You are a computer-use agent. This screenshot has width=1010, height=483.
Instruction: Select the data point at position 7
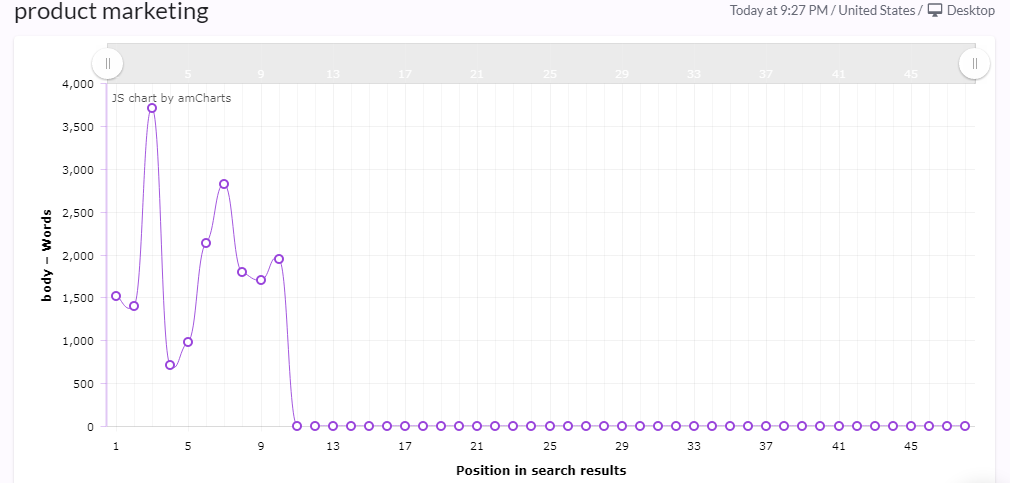tap(224, 184)
